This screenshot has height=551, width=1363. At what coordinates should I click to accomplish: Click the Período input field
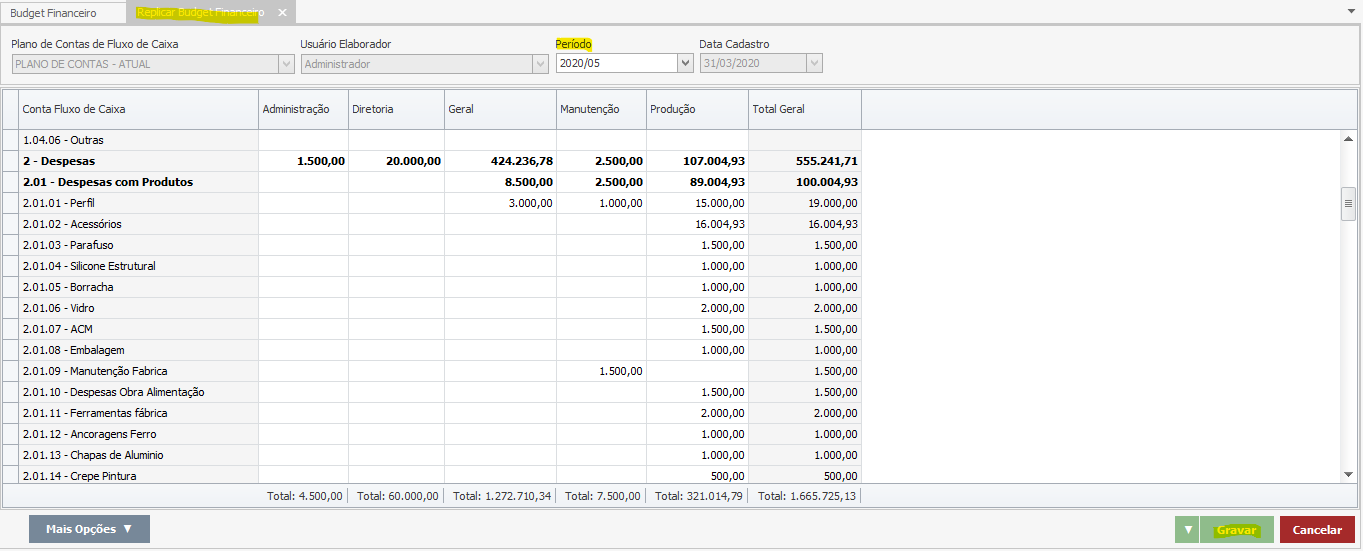[616, 64]
